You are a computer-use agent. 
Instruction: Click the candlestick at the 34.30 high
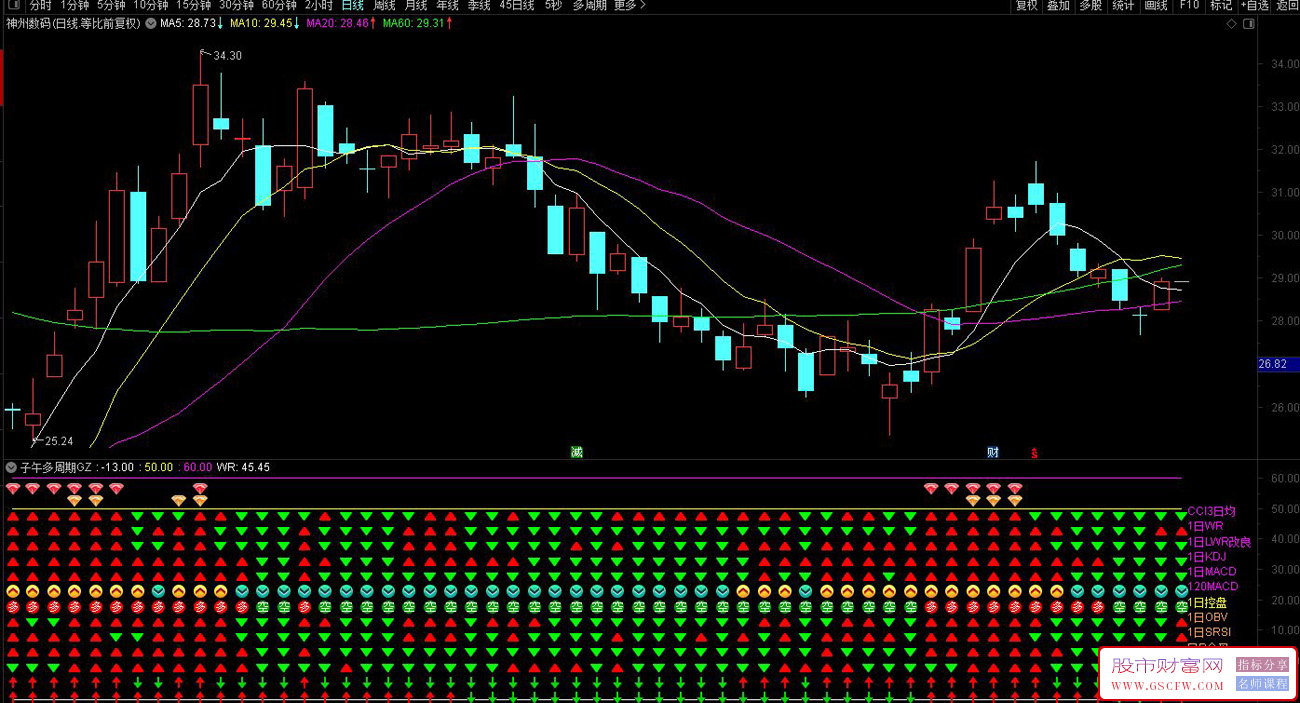201,108
